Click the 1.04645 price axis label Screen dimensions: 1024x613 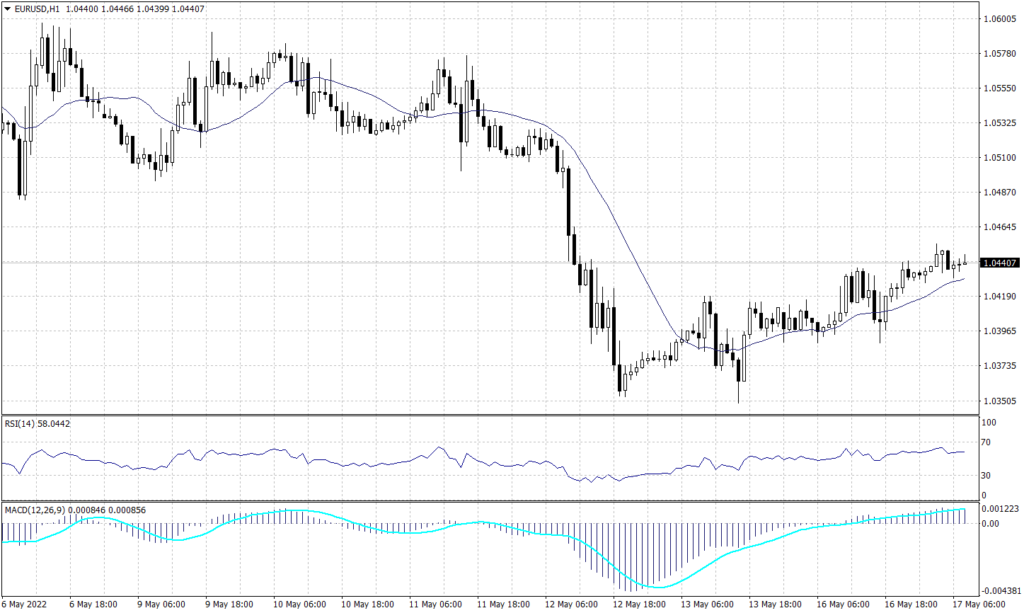[x=1000, y=228]
